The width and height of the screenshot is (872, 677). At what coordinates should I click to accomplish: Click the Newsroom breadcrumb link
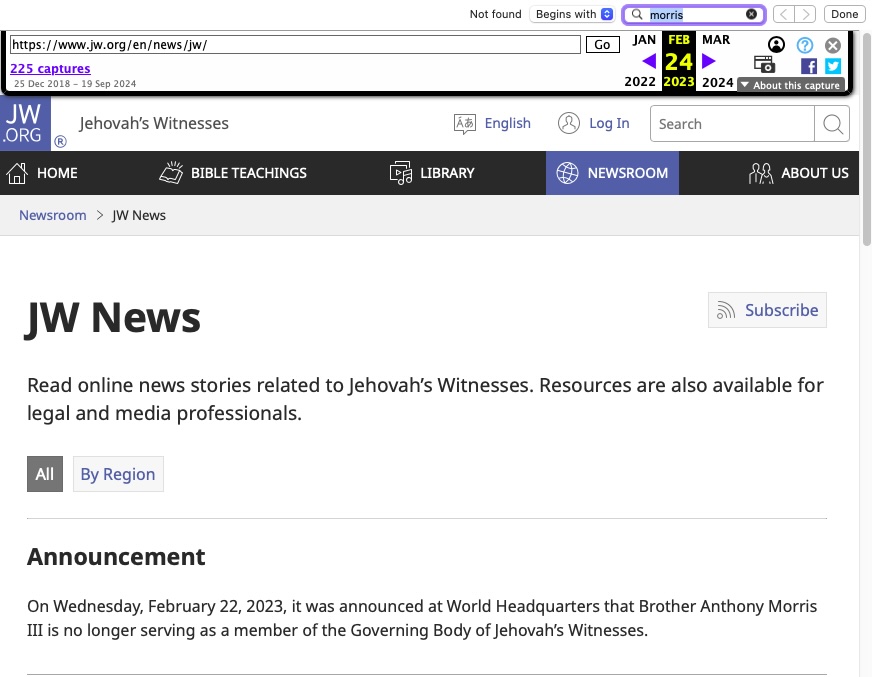tap(53, 215)
